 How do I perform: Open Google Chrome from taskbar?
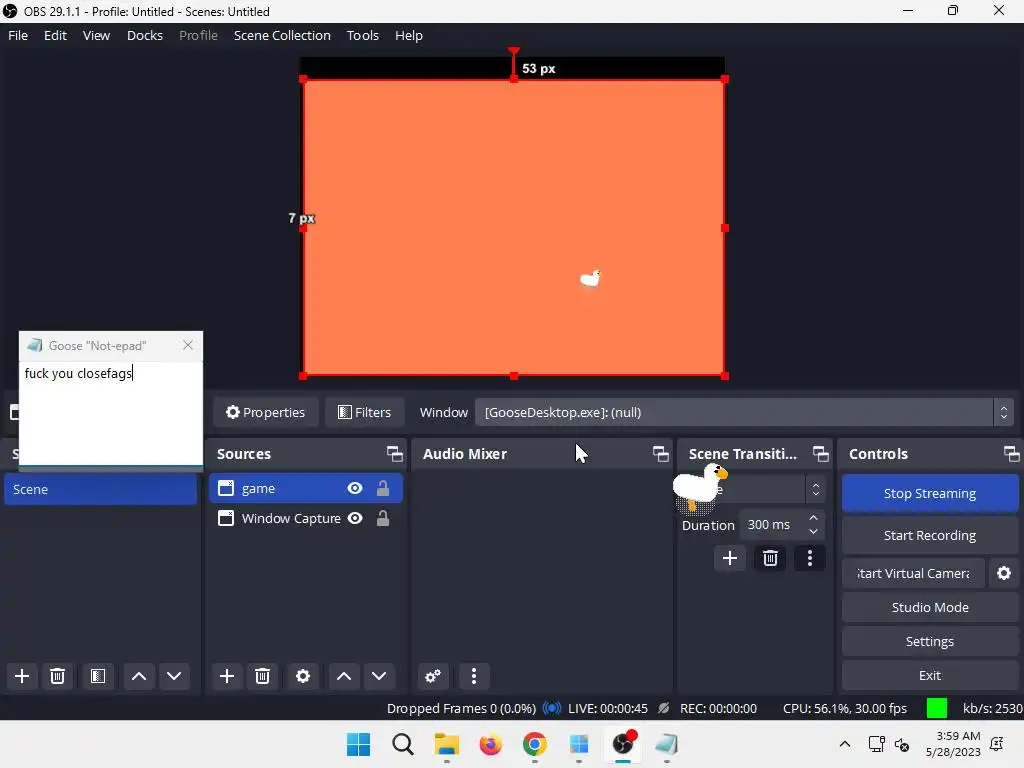tap(535, 744)
